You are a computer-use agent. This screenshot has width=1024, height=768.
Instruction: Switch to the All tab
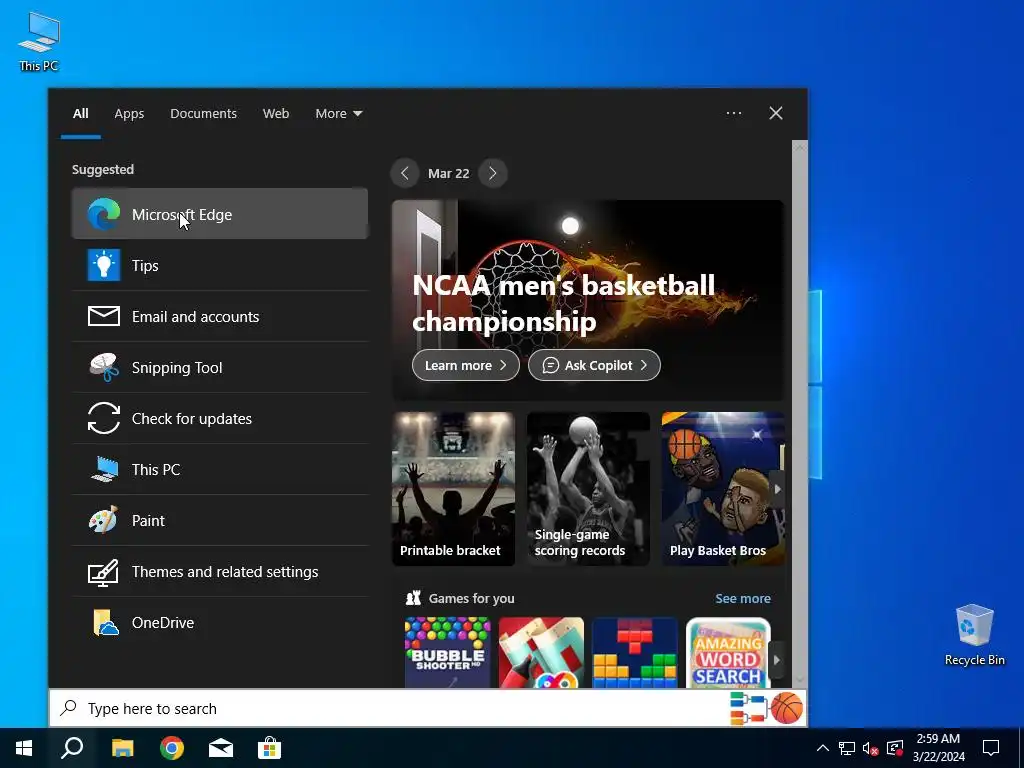point(80,114)
